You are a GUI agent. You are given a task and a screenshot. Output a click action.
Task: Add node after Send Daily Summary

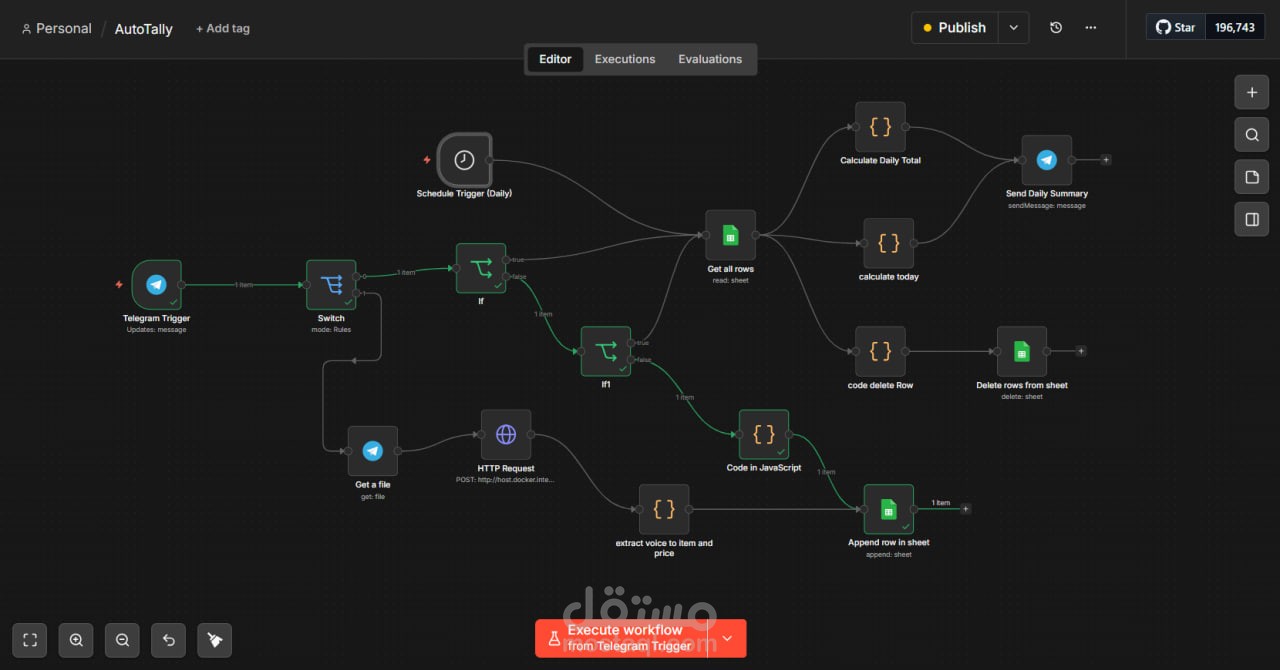tap(1106, 160)
